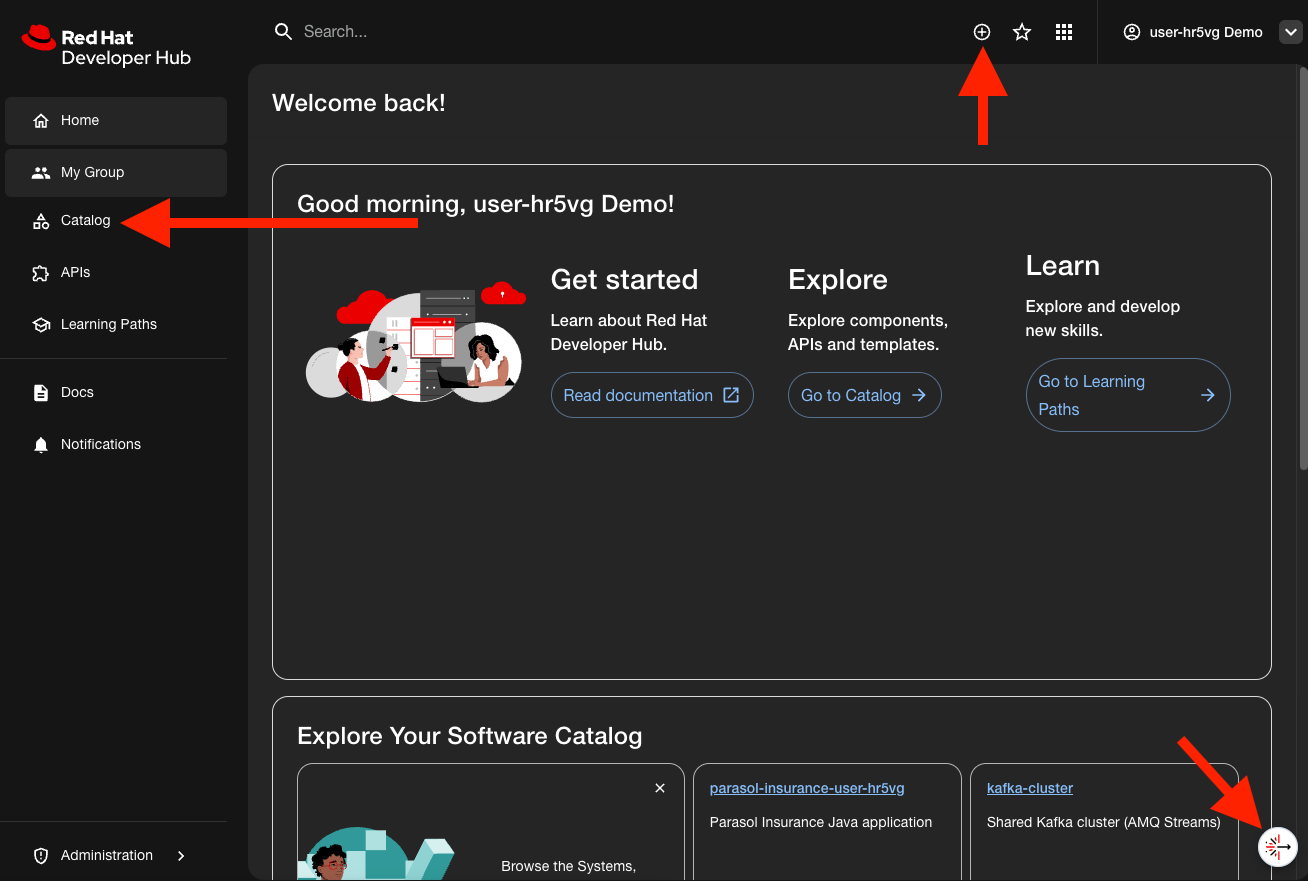Click the Red Hat Developer Hub logo
Screen dimensions: 1308x881
coord(106,46)
